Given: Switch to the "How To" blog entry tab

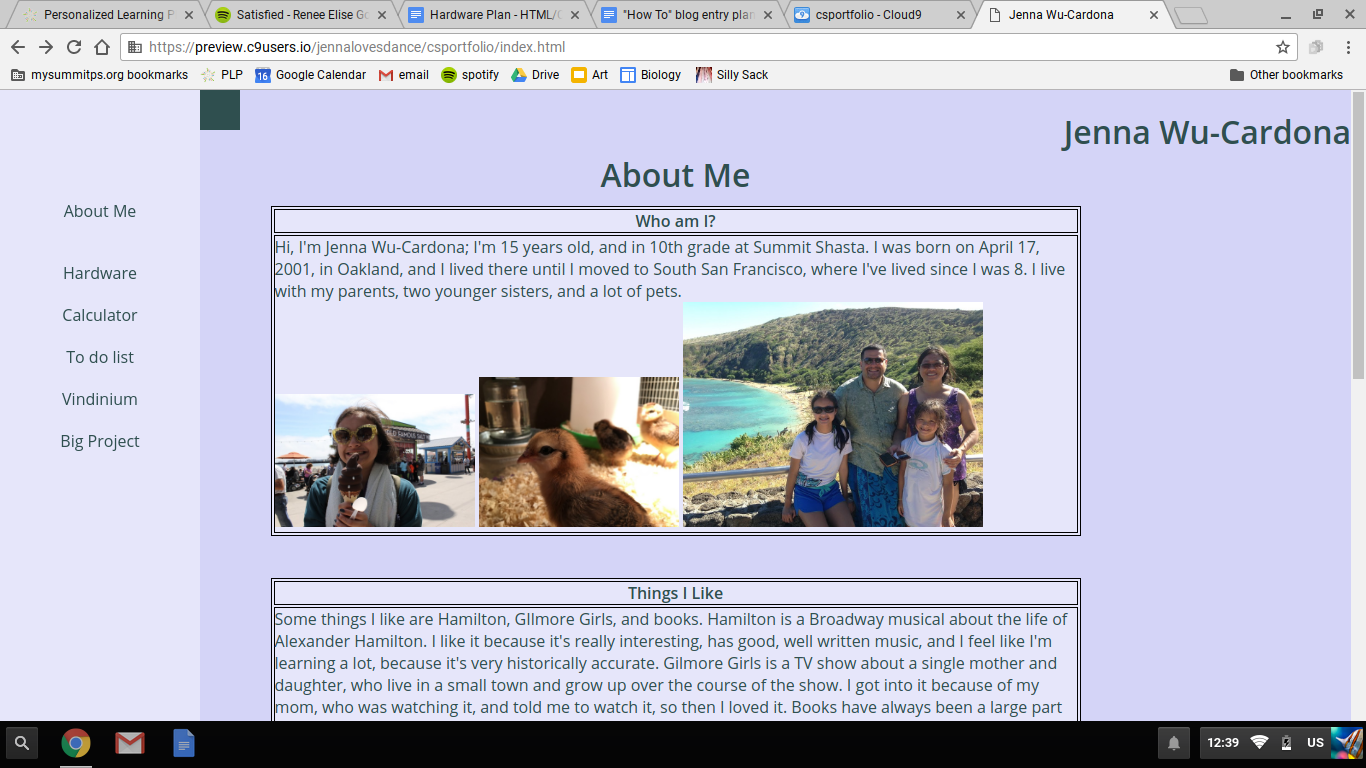Looking at the screenshot, I should [x=685, y=15].
